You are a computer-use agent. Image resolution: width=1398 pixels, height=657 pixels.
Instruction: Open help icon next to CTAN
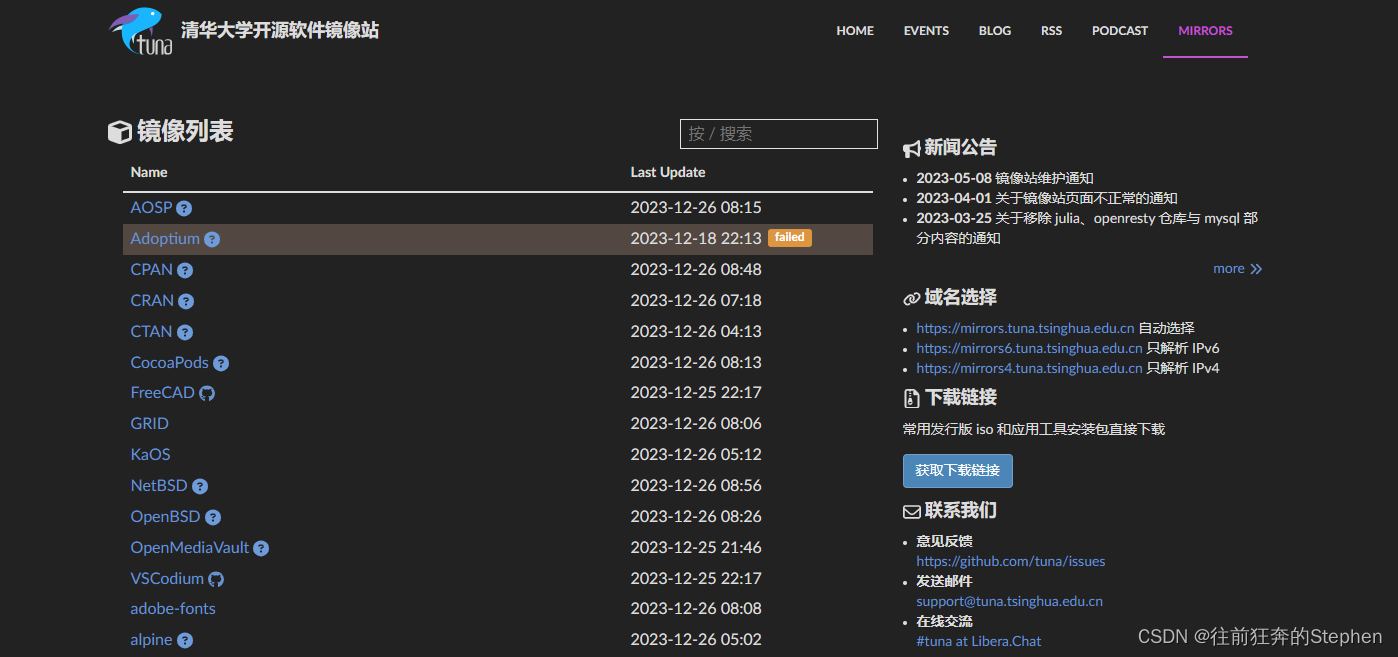click(x=185, y=333)
